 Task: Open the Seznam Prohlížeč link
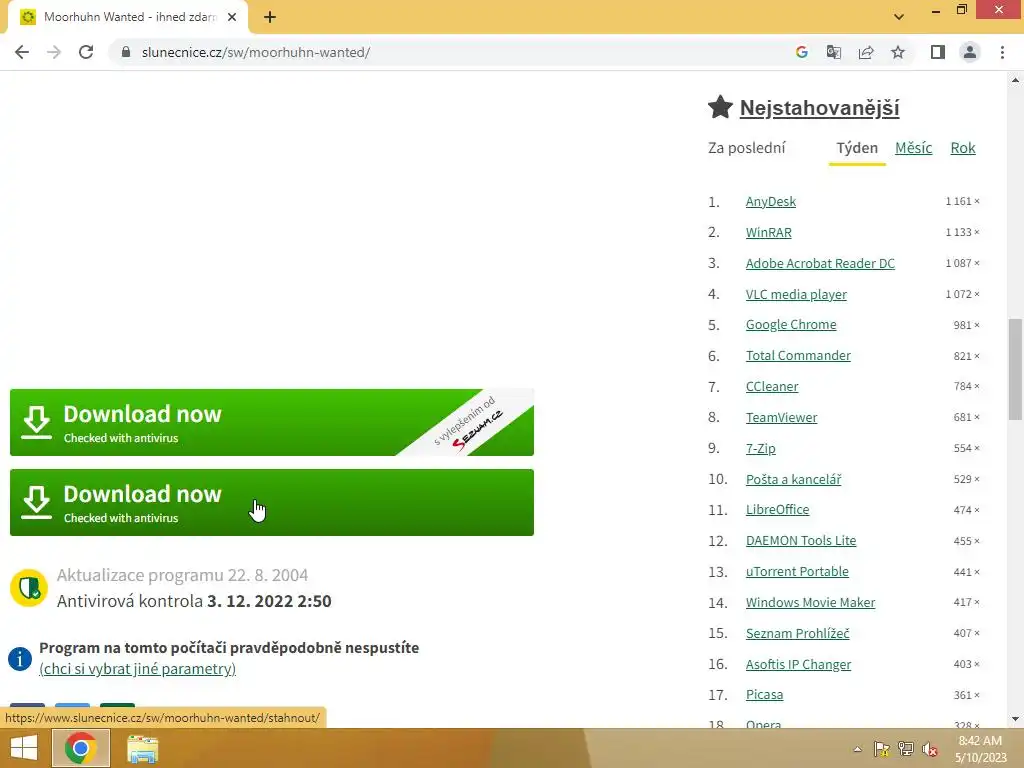click(797, 633)
